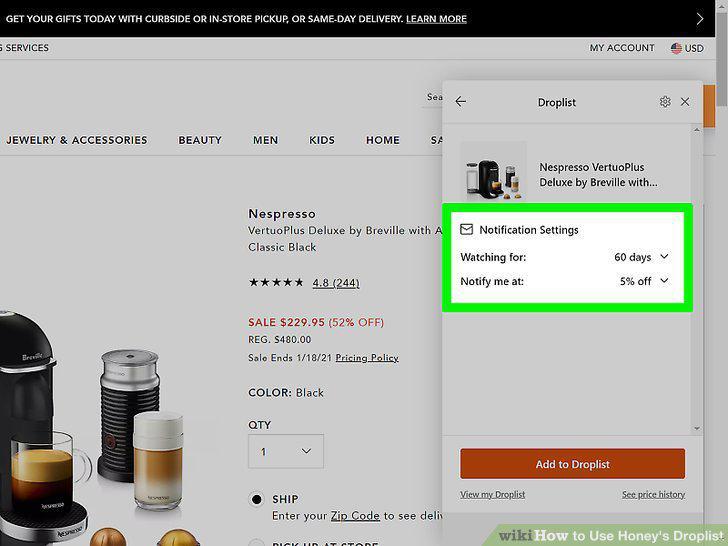Click the COLOR: Black label
This screenshot has width=728, height=546.
pos(286,393)
